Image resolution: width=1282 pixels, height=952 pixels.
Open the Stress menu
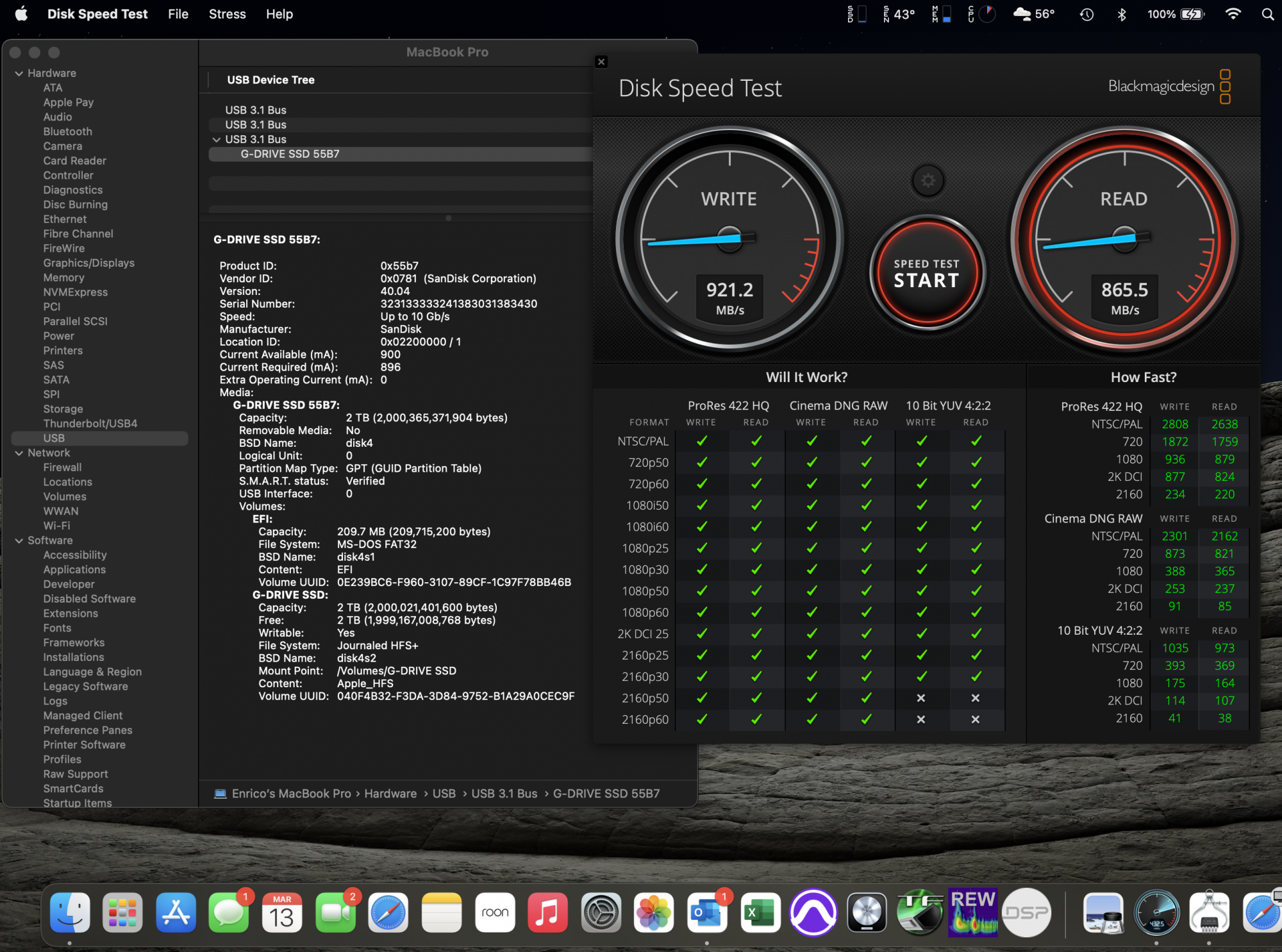click(x=227, y=14)
